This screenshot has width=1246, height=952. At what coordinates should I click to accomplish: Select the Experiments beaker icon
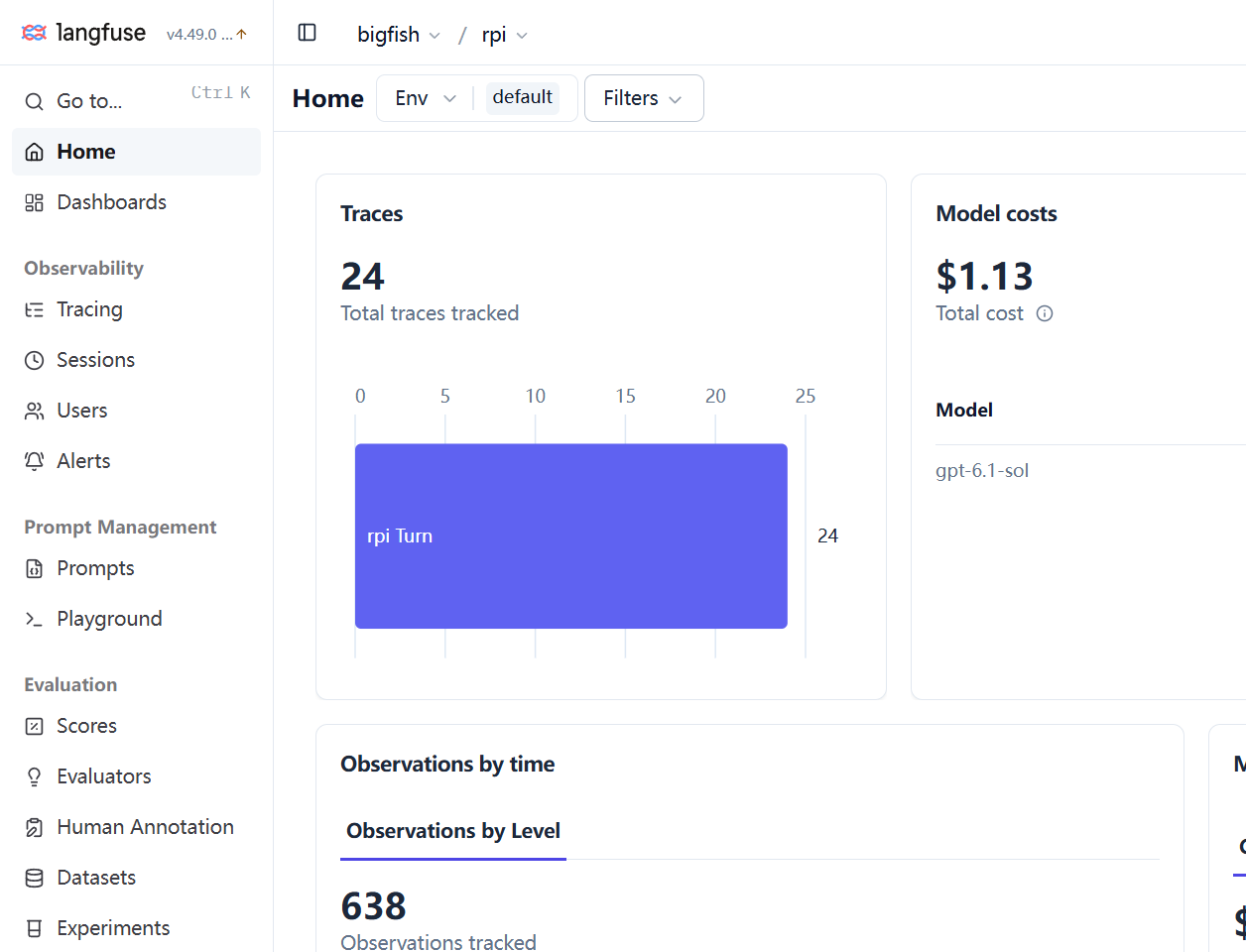(35, 928)
